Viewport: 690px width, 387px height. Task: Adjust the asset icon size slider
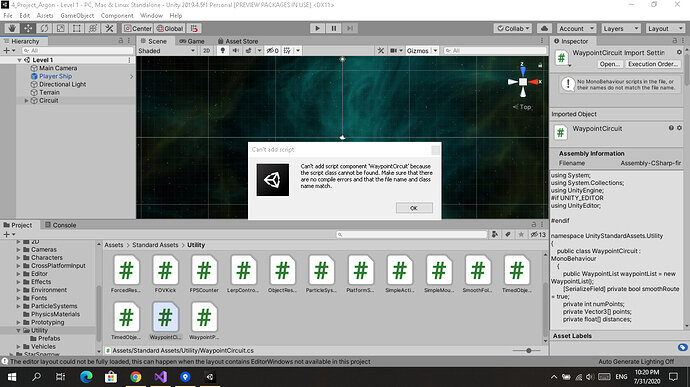pyautogui.click(x=528, y=350)
